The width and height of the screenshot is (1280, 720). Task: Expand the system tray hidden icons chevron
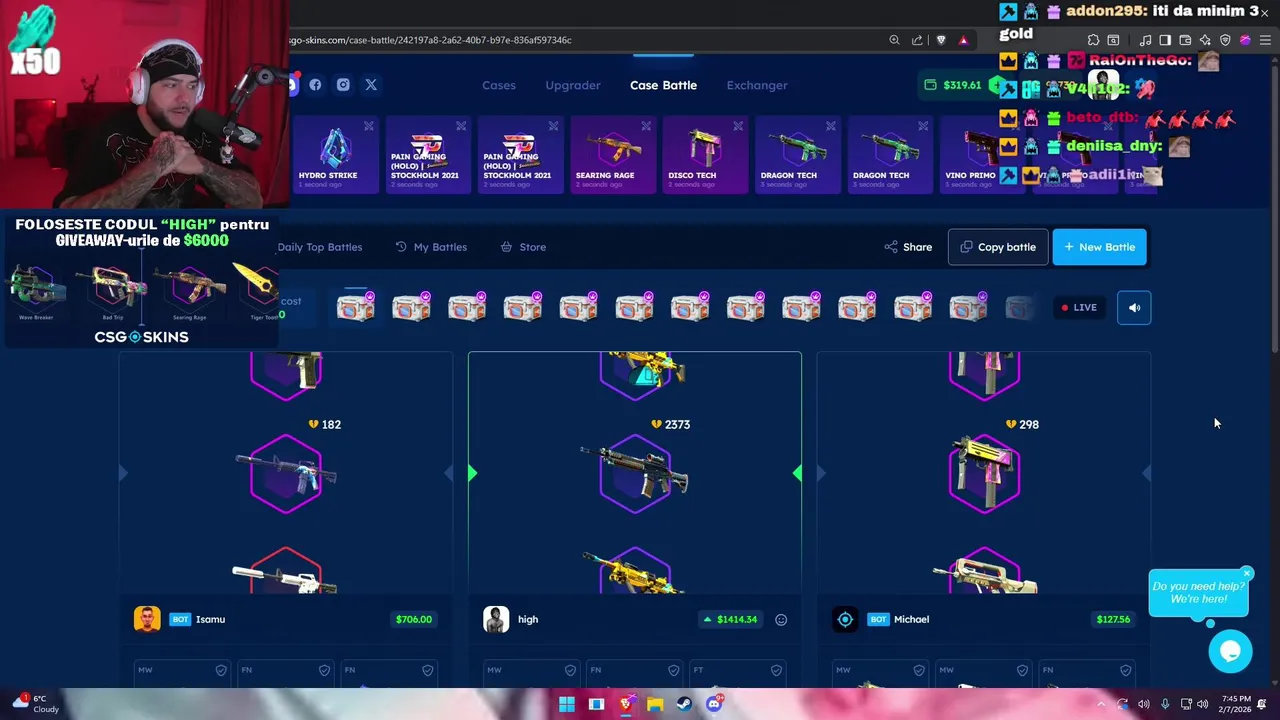pos(1102,704)
